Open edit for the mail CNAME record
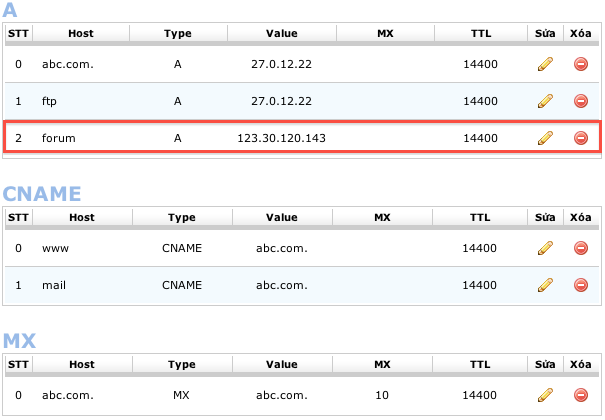Viewport: 605px width, 420px height. point(545,285)
